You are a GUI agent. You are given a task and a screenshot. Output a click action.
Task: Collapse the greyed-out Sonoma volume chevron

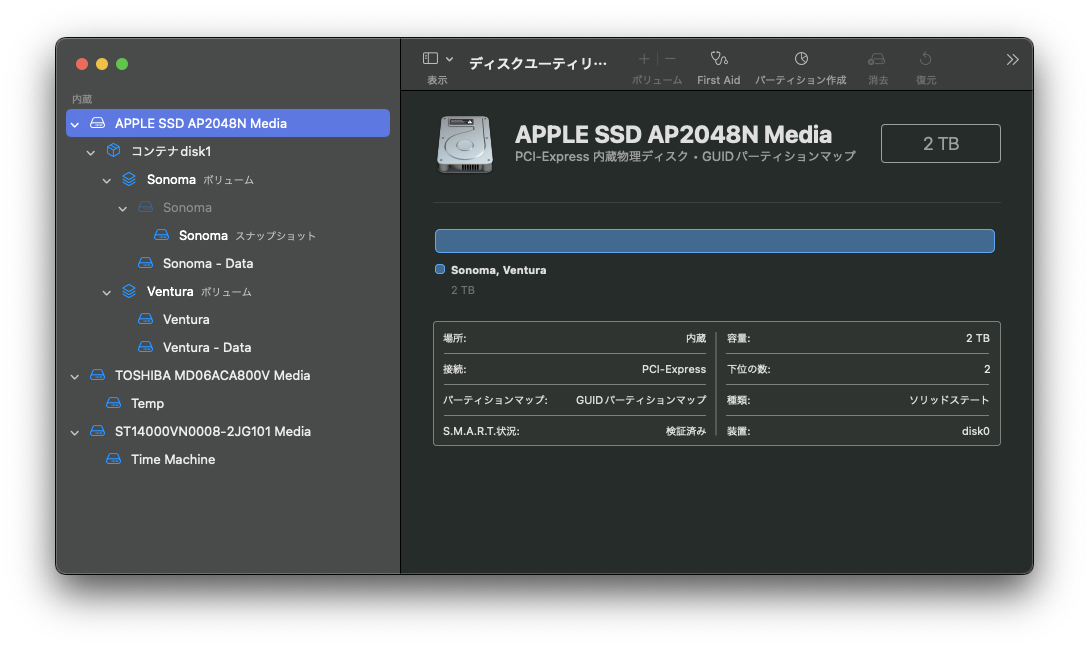(123, 208)
